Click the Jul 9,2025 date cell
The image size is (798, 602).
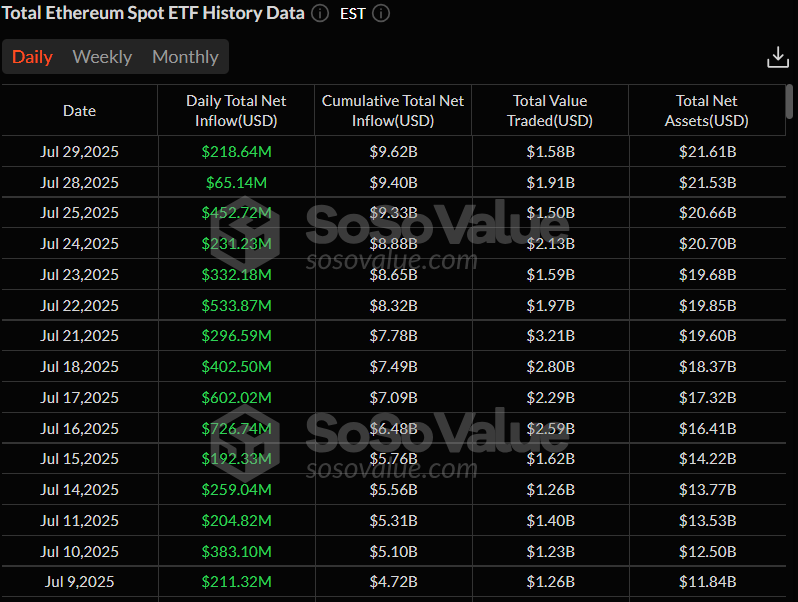click(79, 581)
